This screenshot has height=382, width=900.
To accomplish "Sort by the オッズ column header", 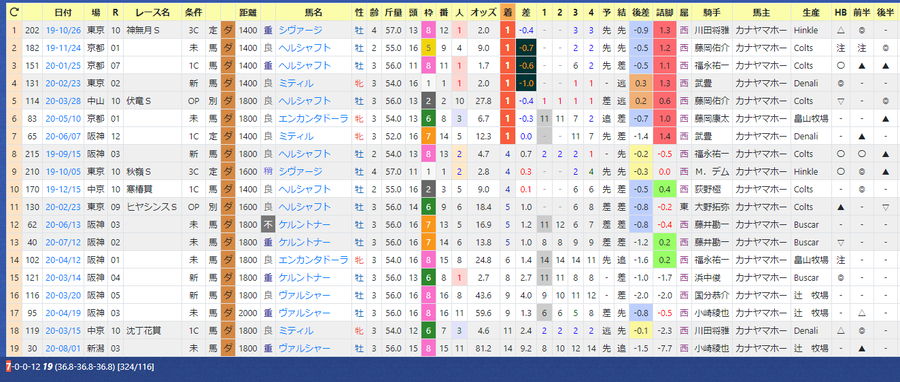I will pos(483,12).
